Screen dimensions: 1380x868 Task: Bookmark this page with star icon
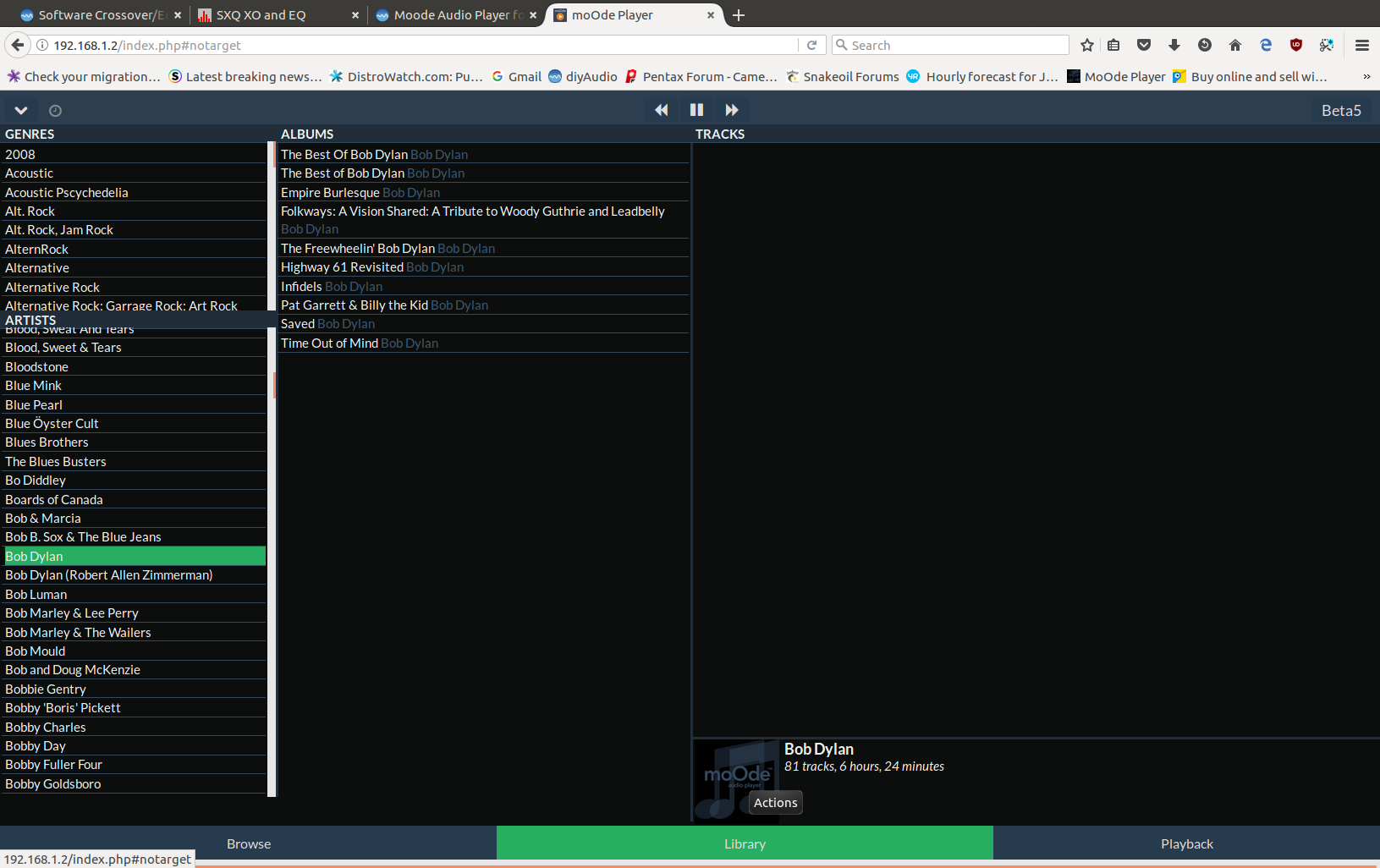point(1087,45)
